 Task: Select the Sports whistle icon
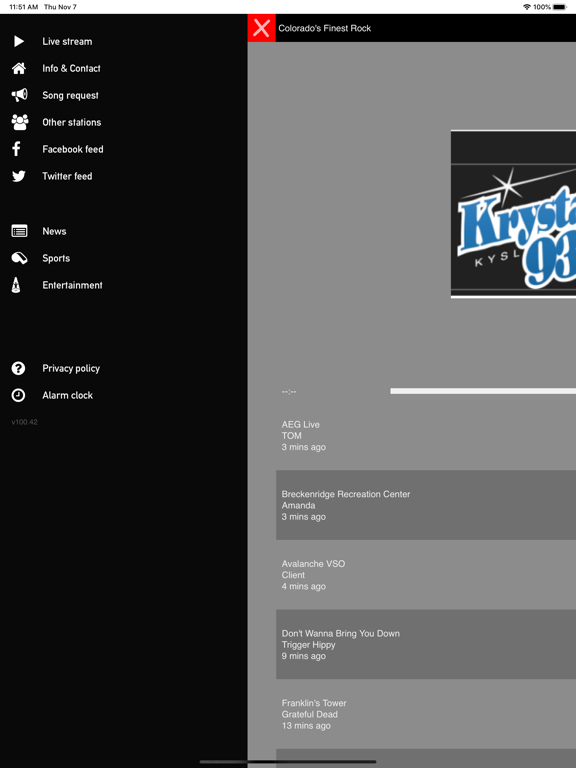click(19, 258)
